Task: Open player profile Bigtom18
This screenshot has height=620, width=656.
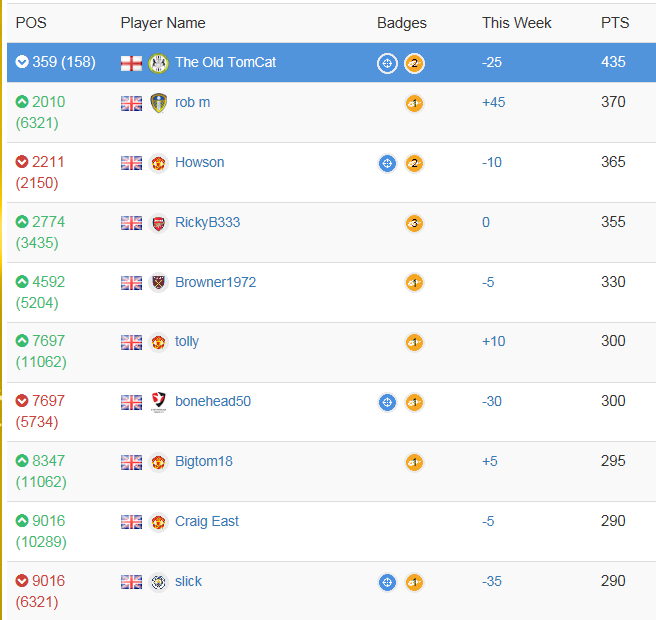Action: pos(204,462)
